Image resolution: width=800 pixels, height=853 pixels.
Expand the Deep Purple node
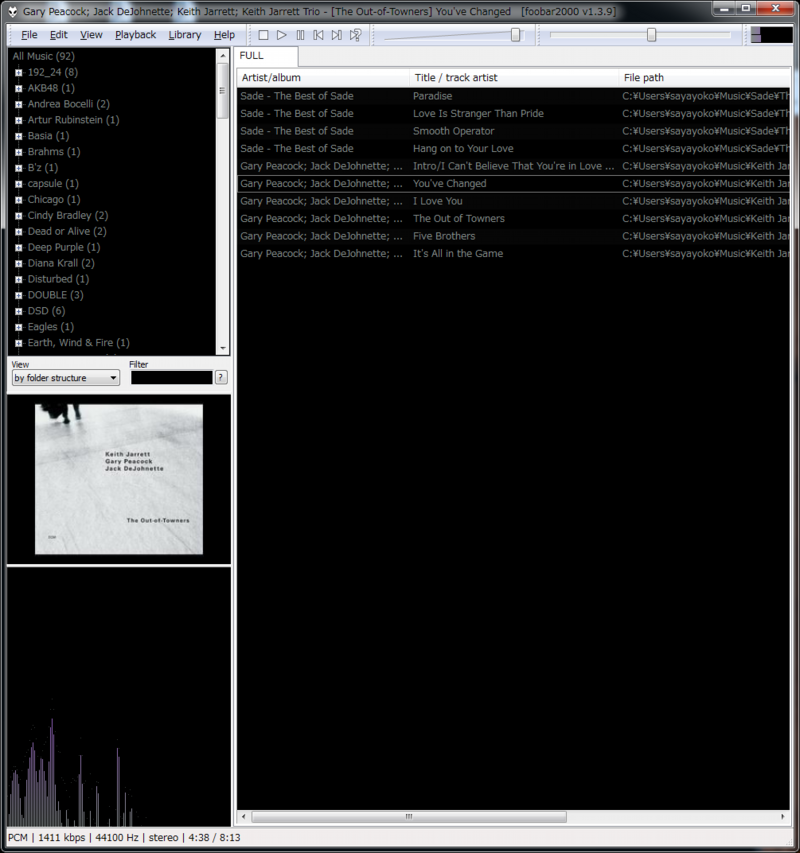pyautogui.click(x=19, y=248)
